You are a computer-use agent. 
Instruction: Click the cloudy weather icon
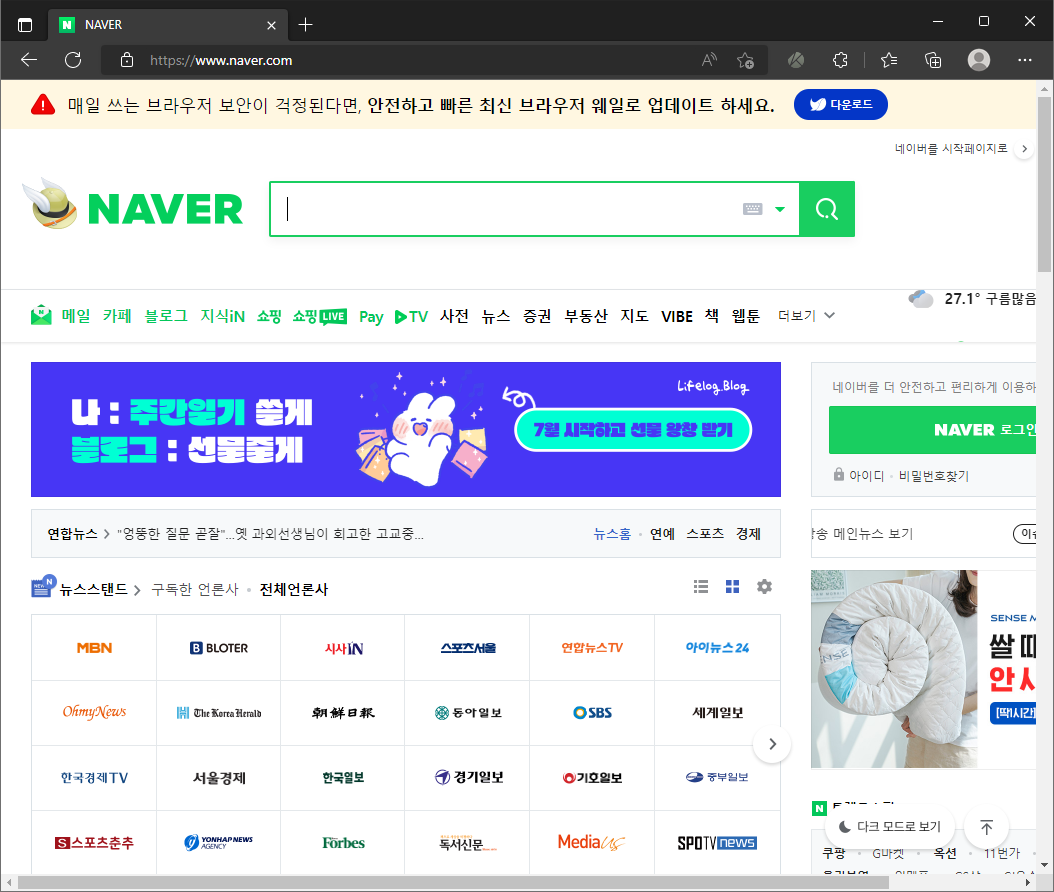tap(921, 298)
